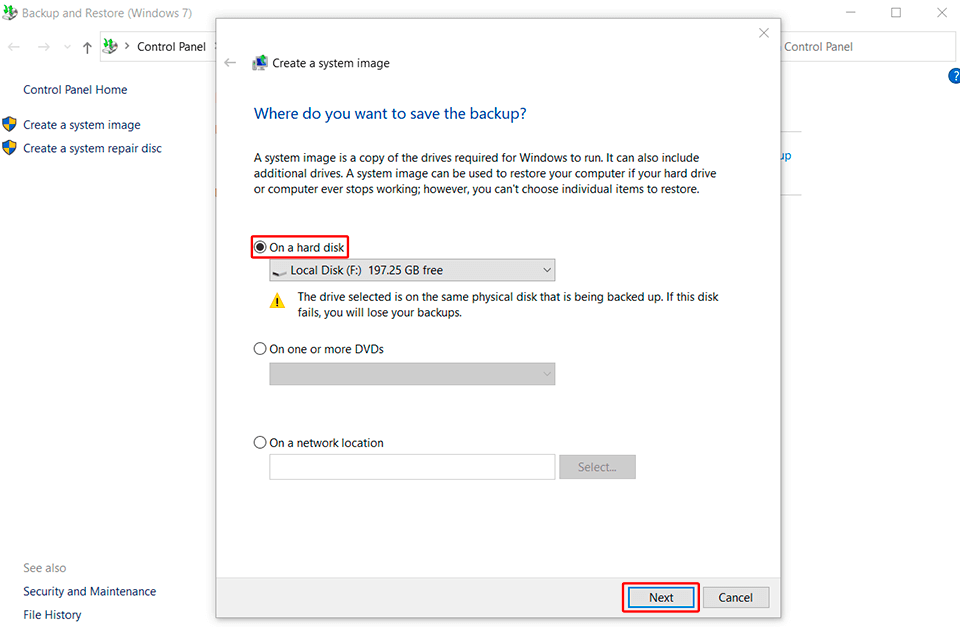This screenshot has width=960, height=640.
Task: Open the Local Disk (F:) drive dropdown
Action: [412, 270]
